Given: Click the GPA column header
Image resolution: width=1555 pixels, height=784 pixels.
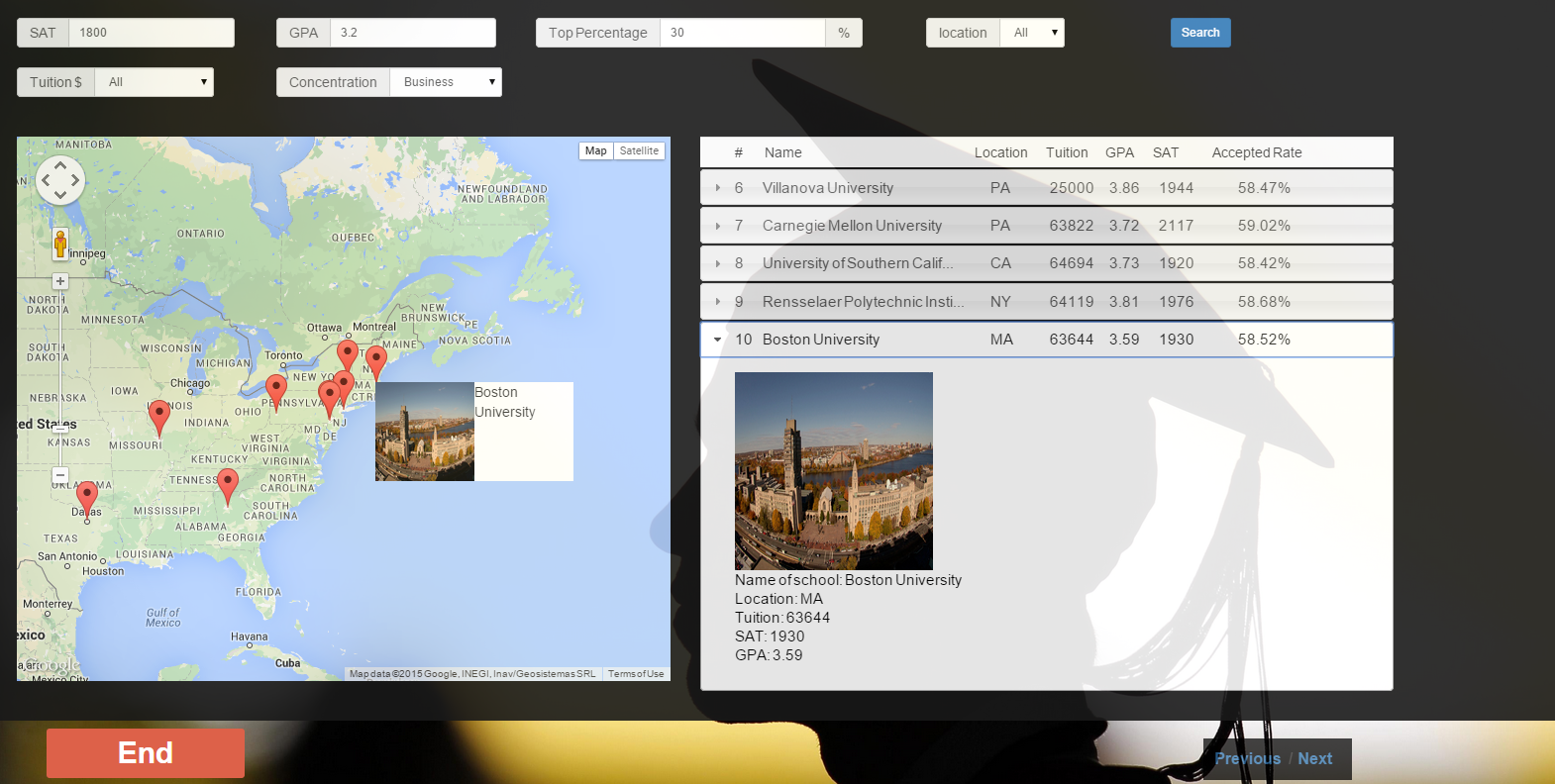Looking at the screenshot, I should pyautogui.click(x=1120, y=152).
